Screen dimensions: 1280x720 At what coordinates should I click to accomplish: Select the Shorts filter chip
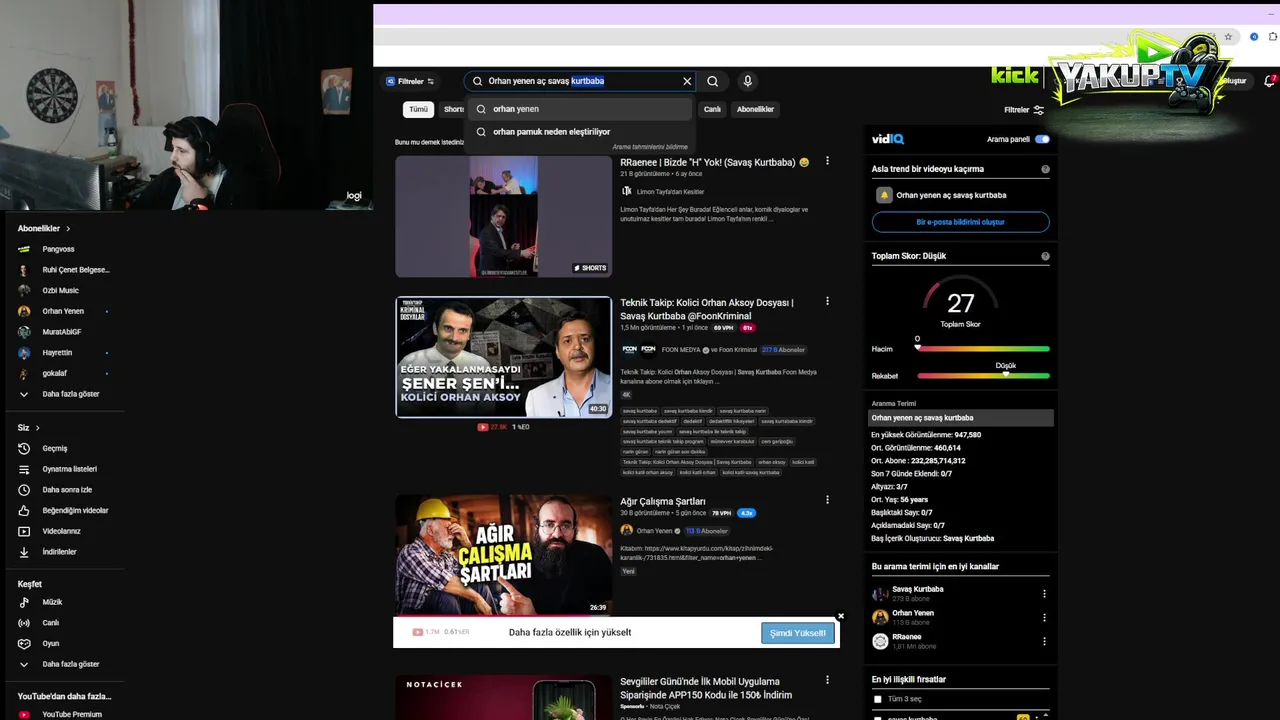click(x=454, y=109)
